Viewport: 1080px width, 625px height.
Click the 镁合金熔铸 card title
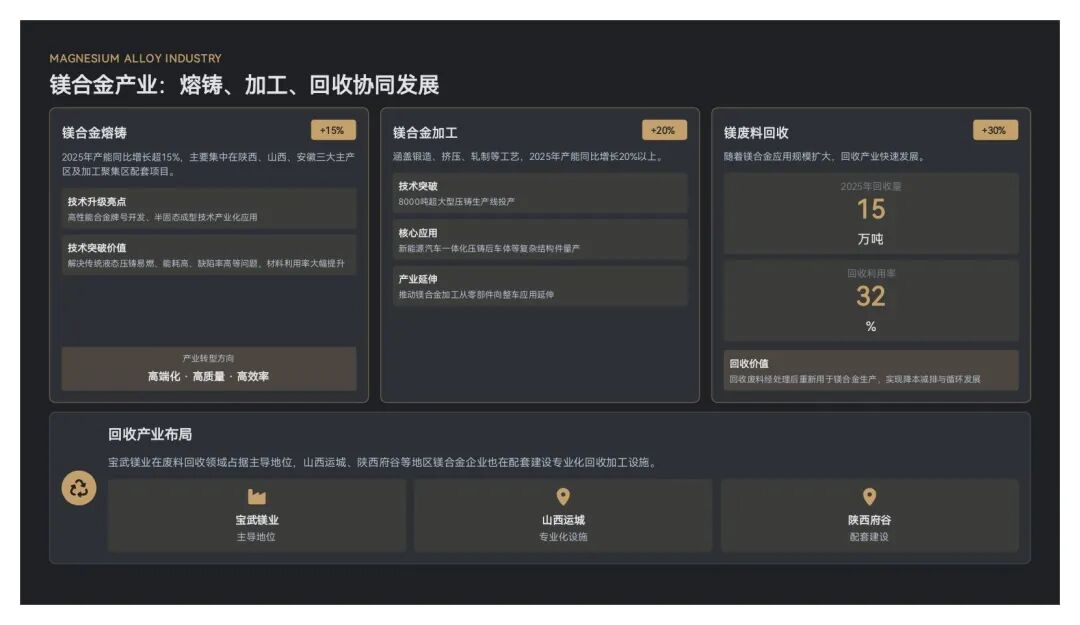click(x=94, y=132)
